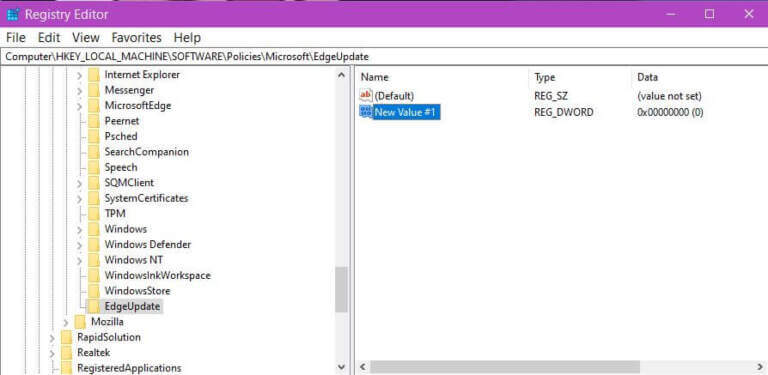Image resolution: width=768 pixels, height=375 pixels.
Task: Click the (Default) string value icon
Action: 366,95
